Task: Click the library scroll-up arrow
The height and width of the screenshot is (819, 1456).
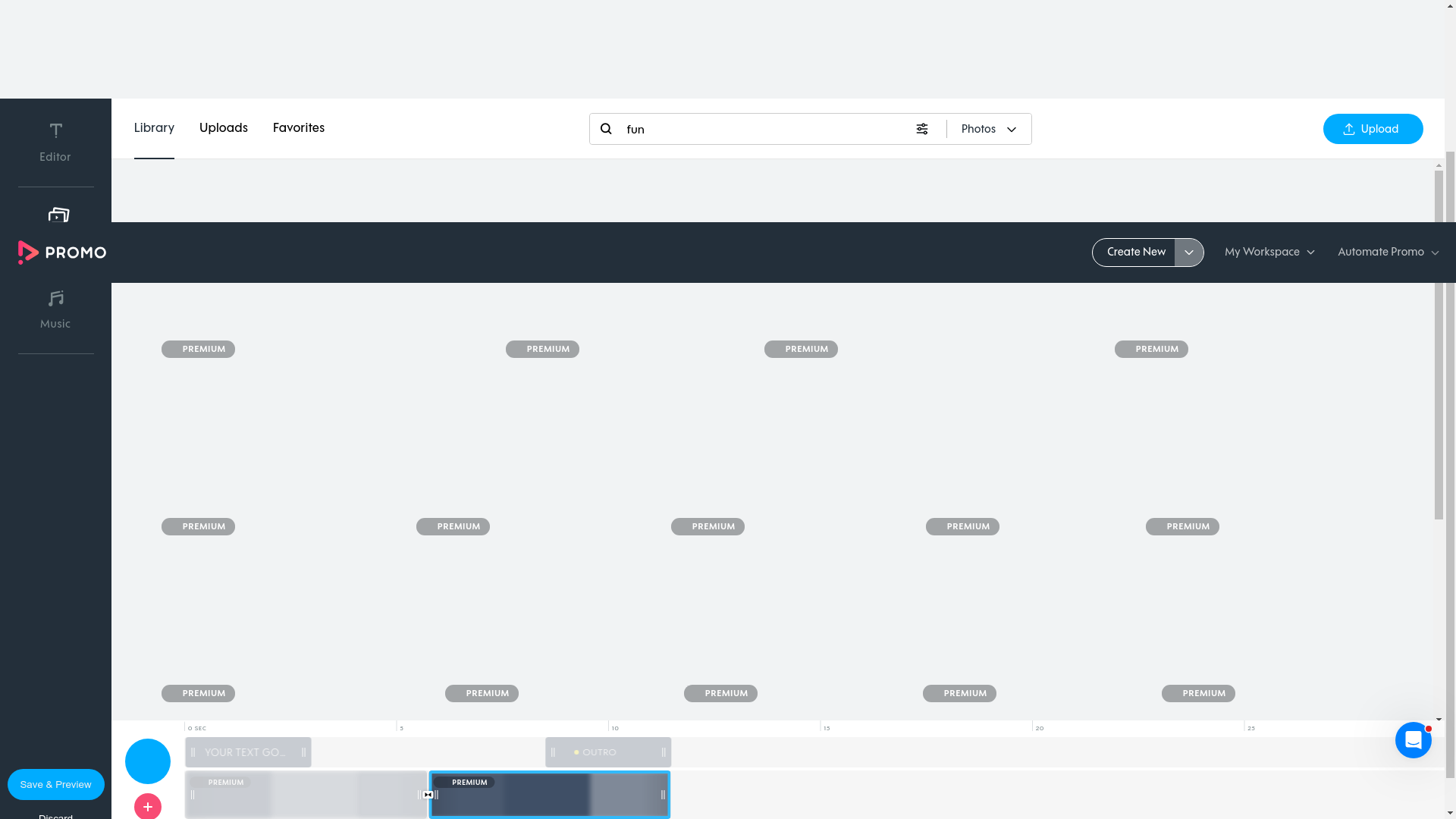Action: pyautogui.click(x=1439, y=165)
